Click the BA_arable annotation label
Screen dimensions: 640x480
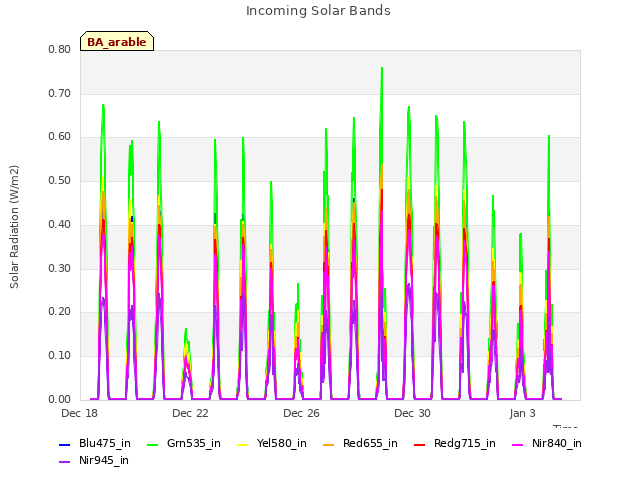(x=117, y=41)
